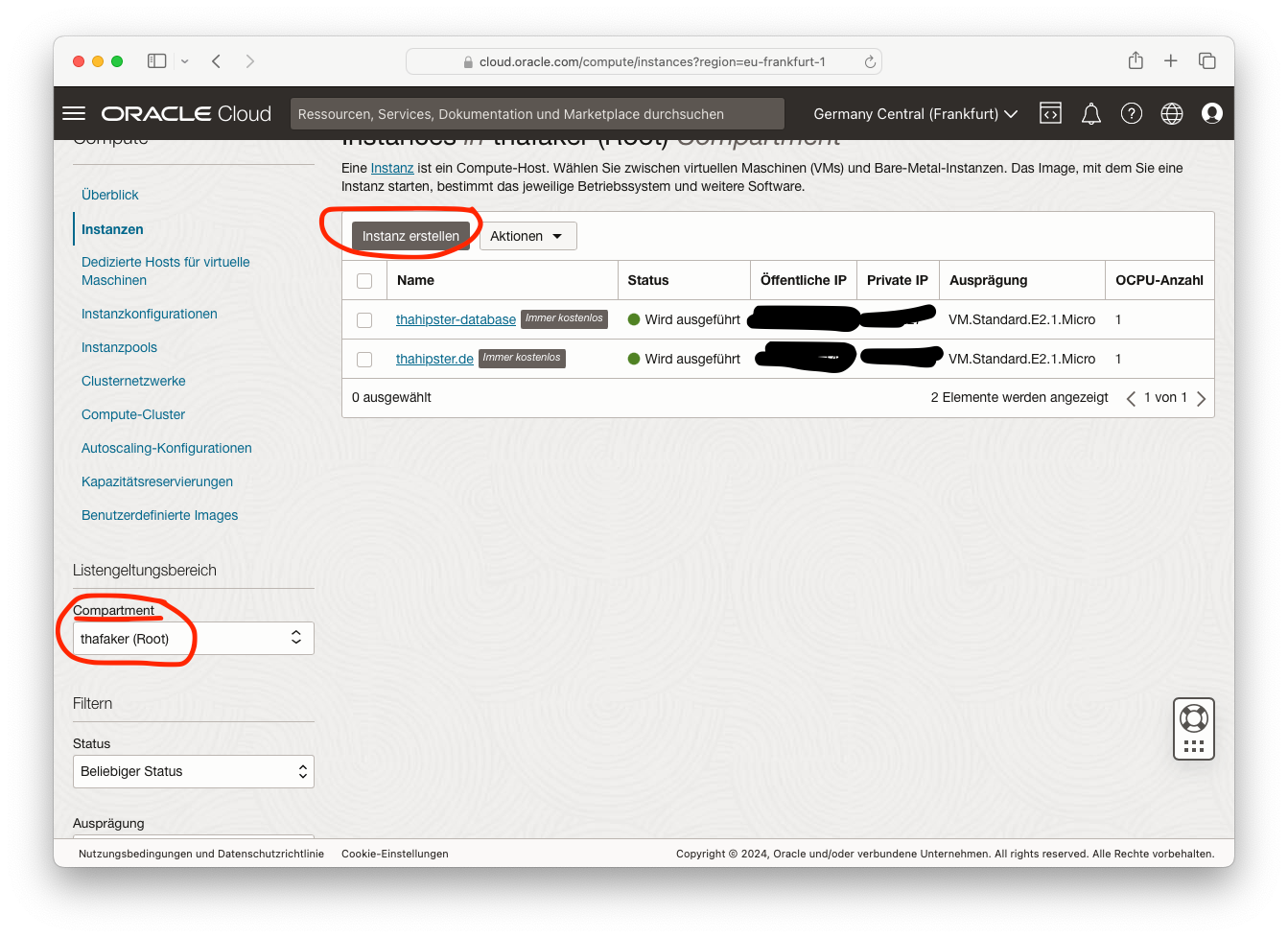Select Instanzpools in the sidebar
Image resolution: width=1288 pixels, height=938 pixels.
coord(119,347)
